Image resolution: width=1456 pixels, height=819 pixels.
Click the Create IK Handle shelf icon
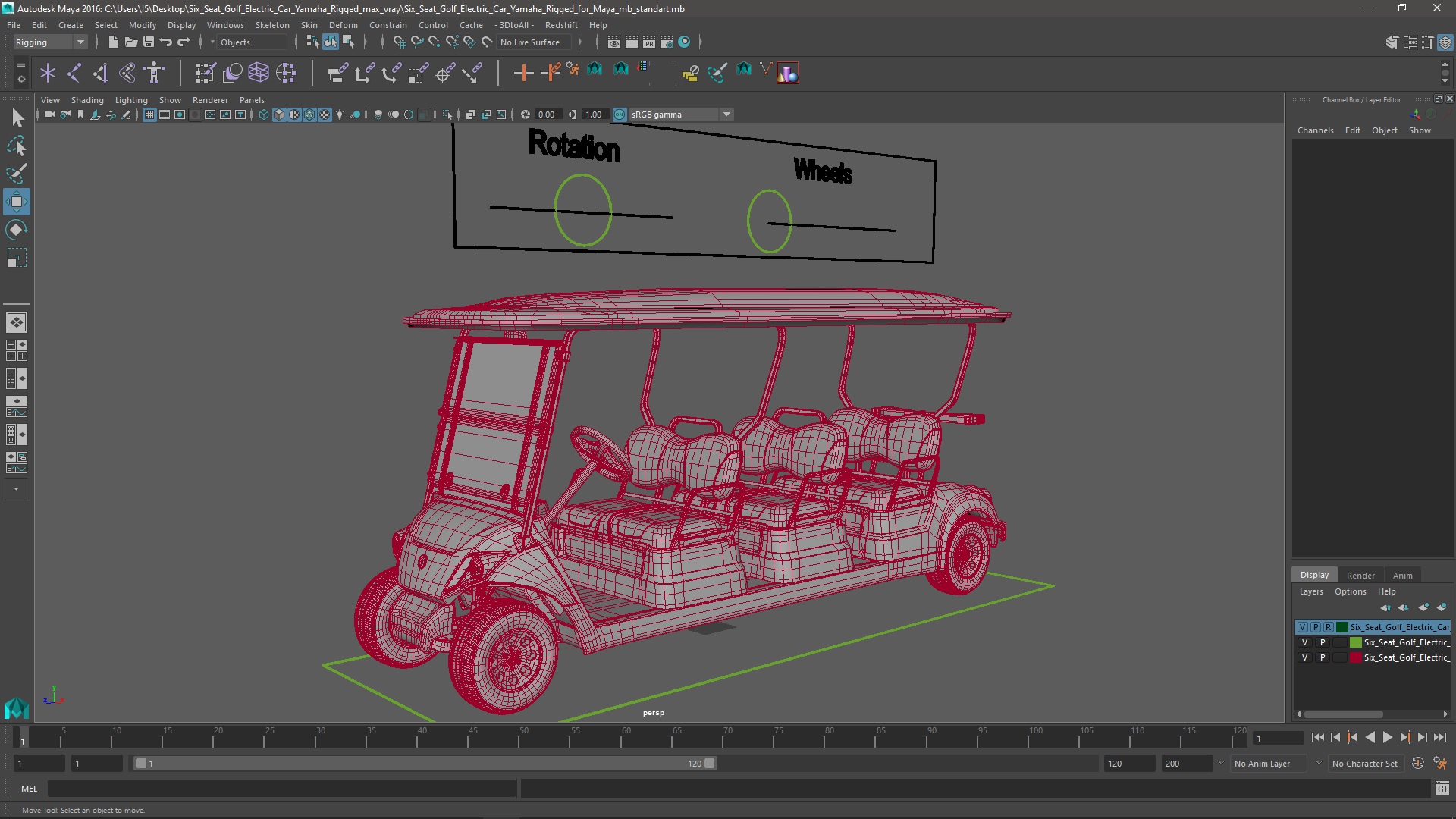tap(101, 73)
